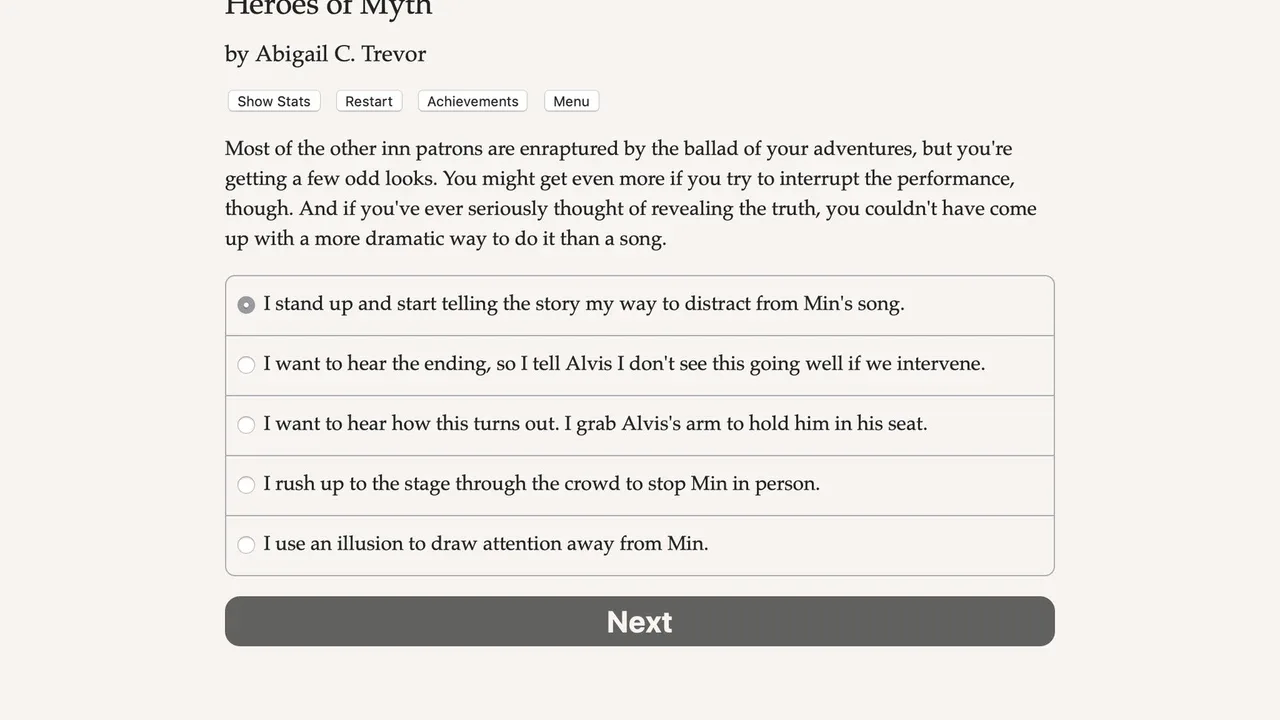Choose the radio button for using an illusion

click(246, 545)
